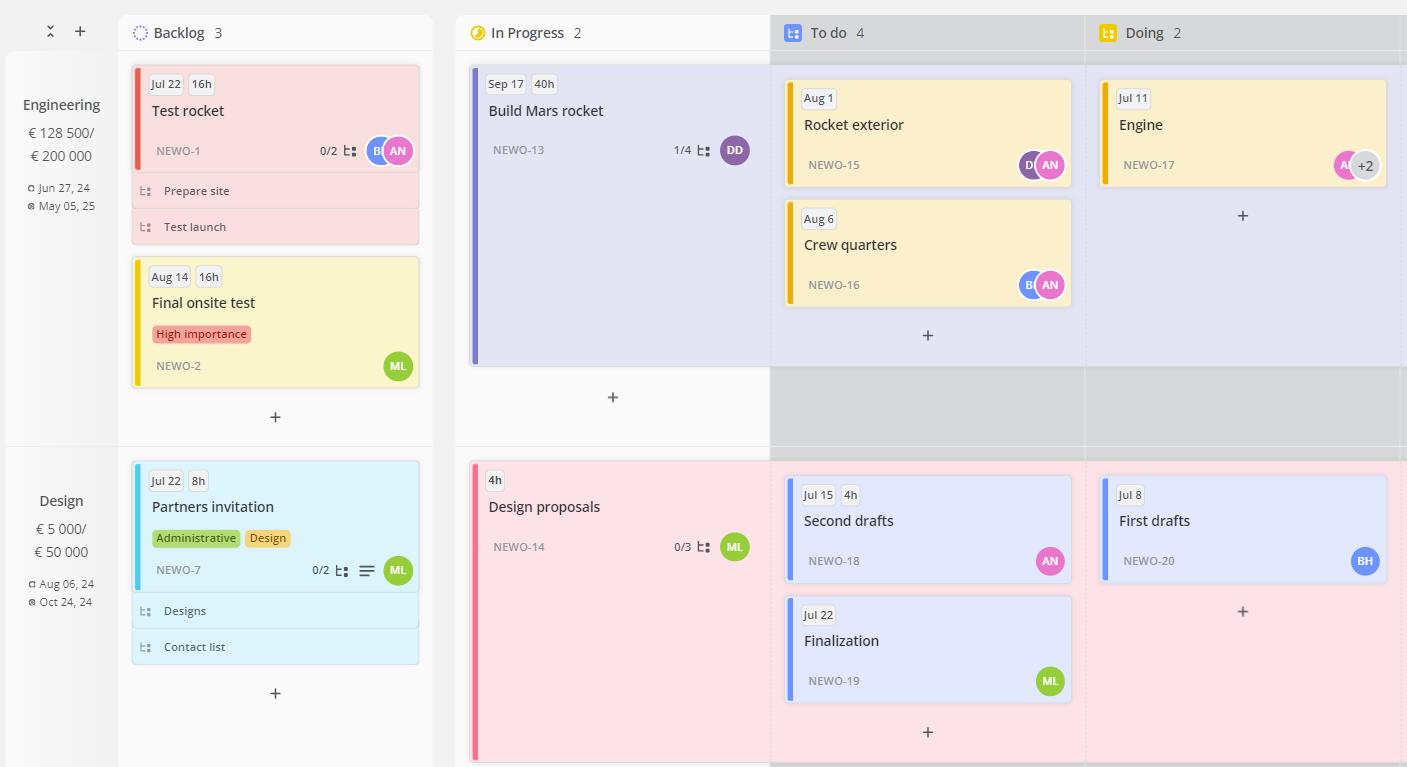Open subtask icon on Partners invitation card
The height and width of the screenshot is (767, 1407).
click(342, 571)
